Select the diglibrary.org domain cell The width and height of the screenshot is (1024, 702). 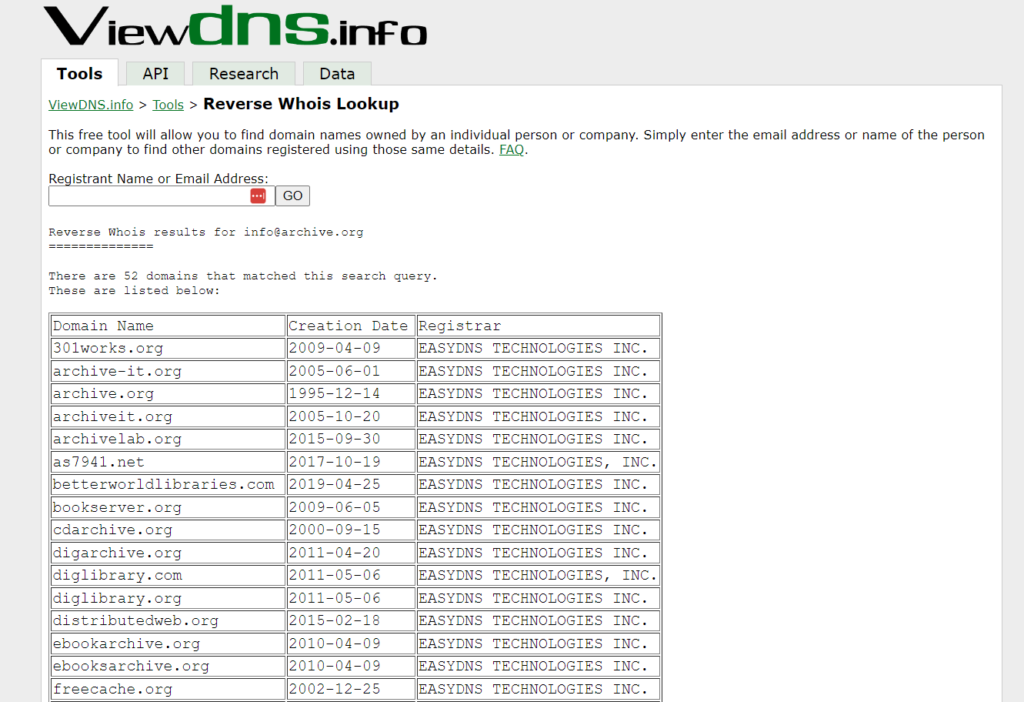click(x=168, y=598)
